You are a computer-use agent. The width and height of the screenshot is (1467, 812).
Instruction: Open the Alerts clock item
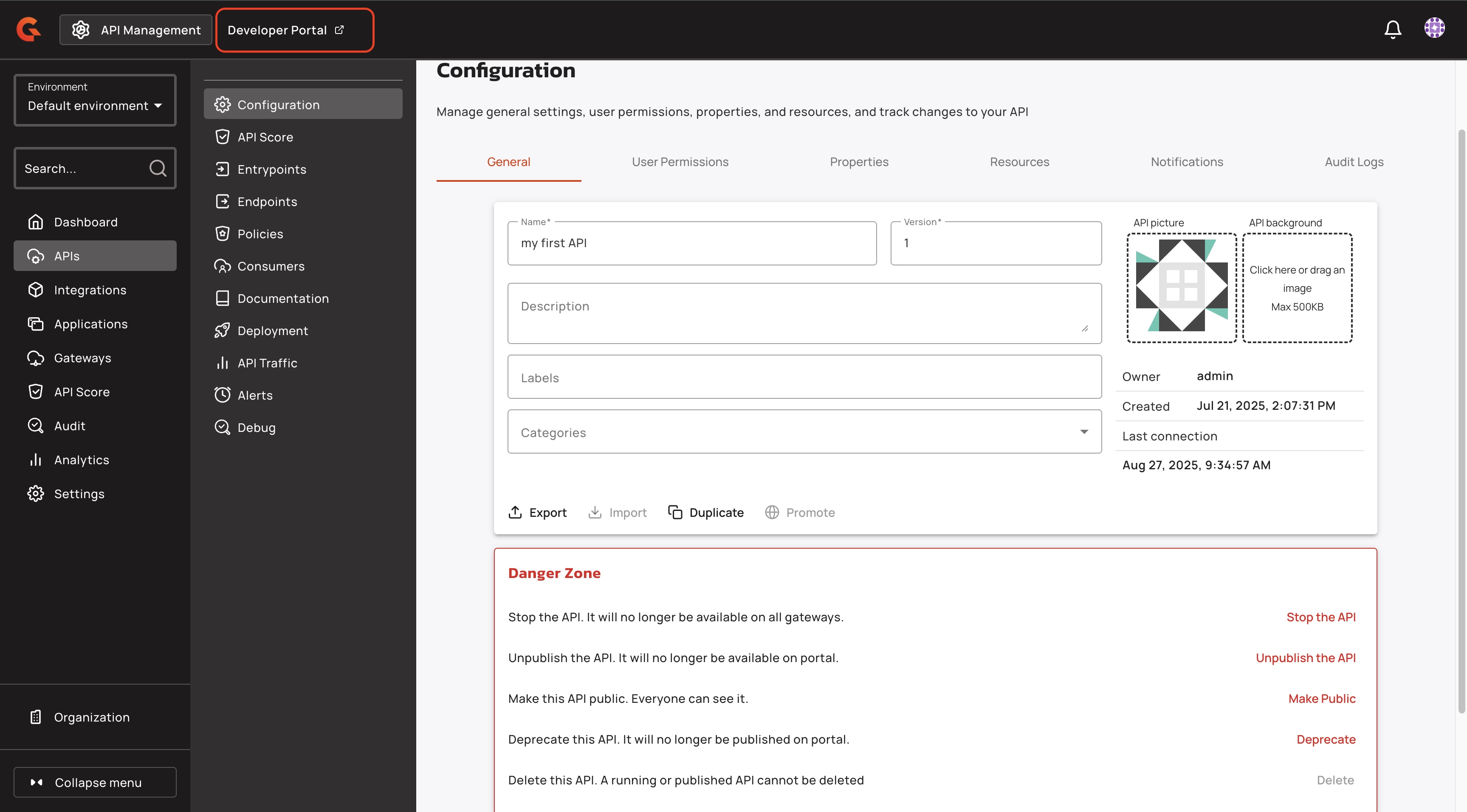point(254,395)
